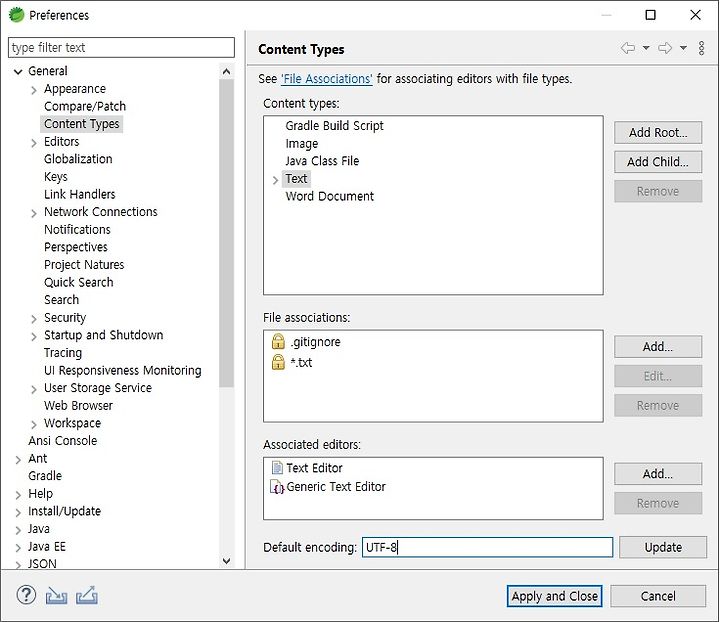Select Quick Search in the tree
The width and height of the screenshot is (720, 622).
(79, 282)
